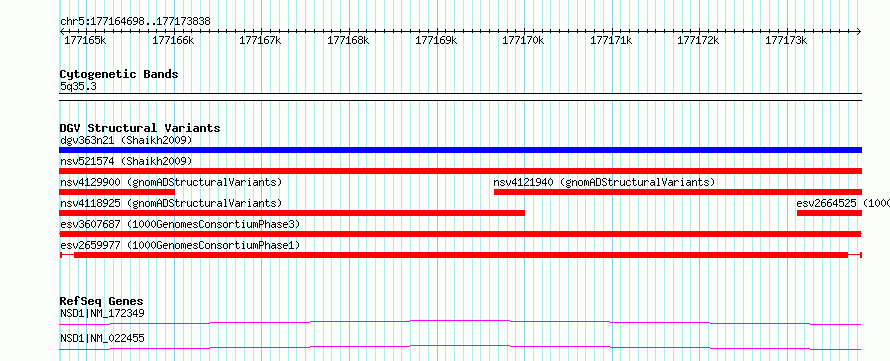Click the blue dgv363n21 variant bar

click(x=460, y=150)
